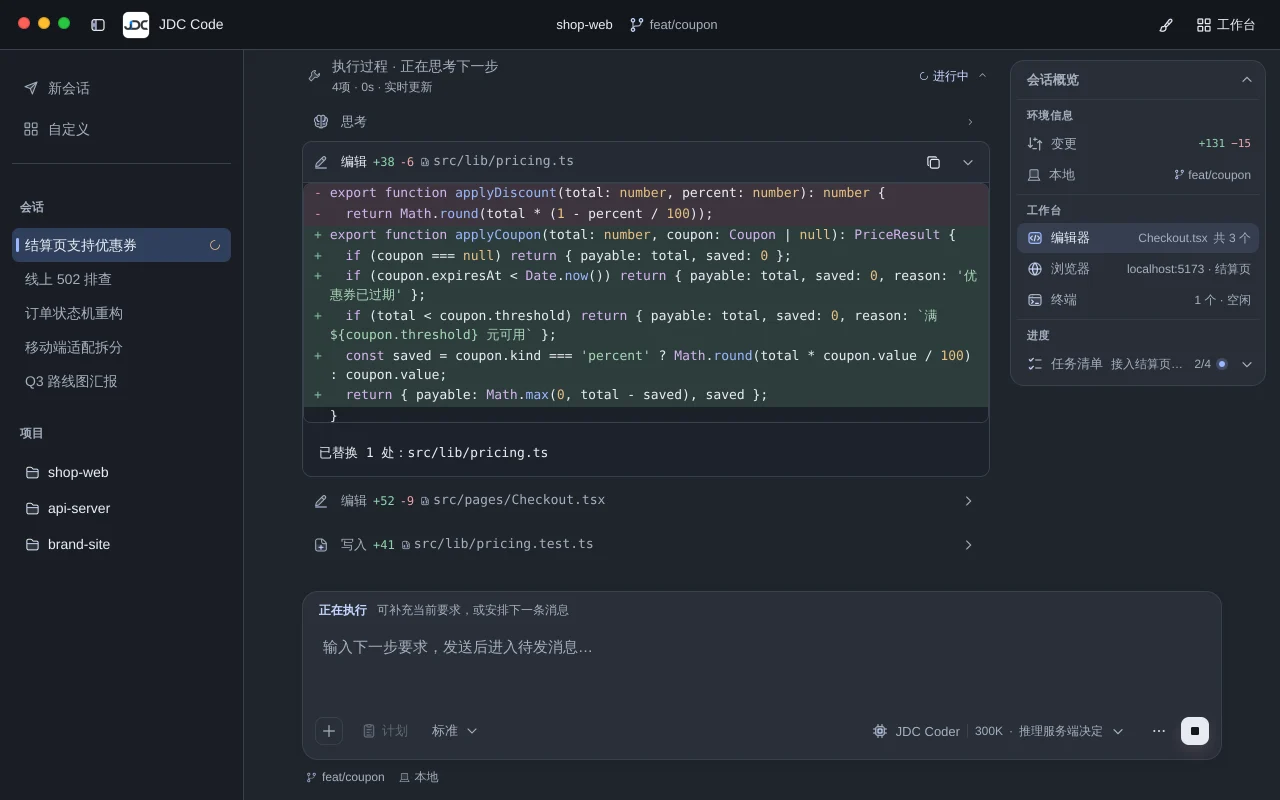Screen dimensions: 1280x800
Task: Open the api-server project folder
Action: 121,508
